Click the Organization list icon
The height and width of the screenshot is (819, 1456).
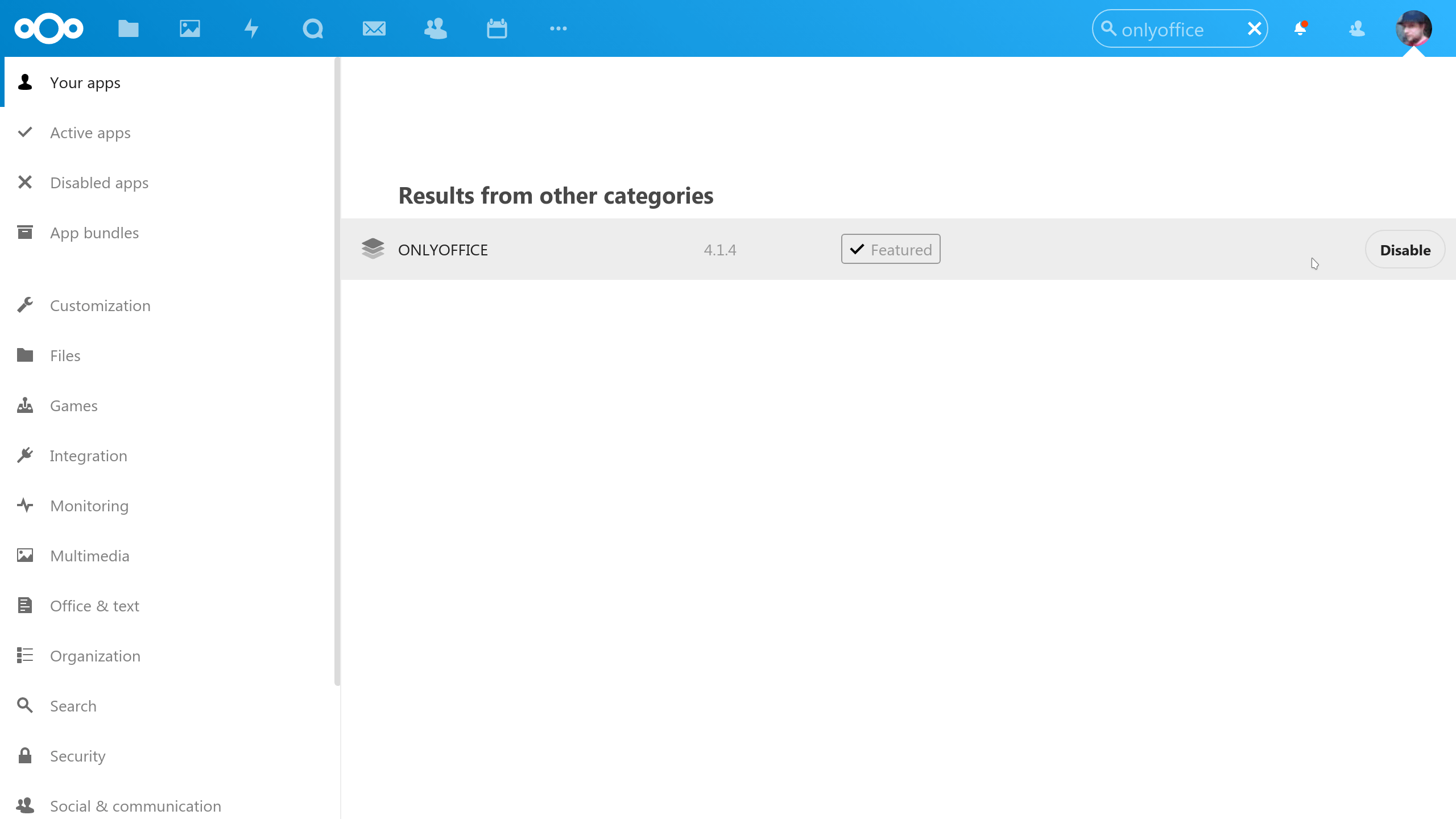(x=25, y=655)
